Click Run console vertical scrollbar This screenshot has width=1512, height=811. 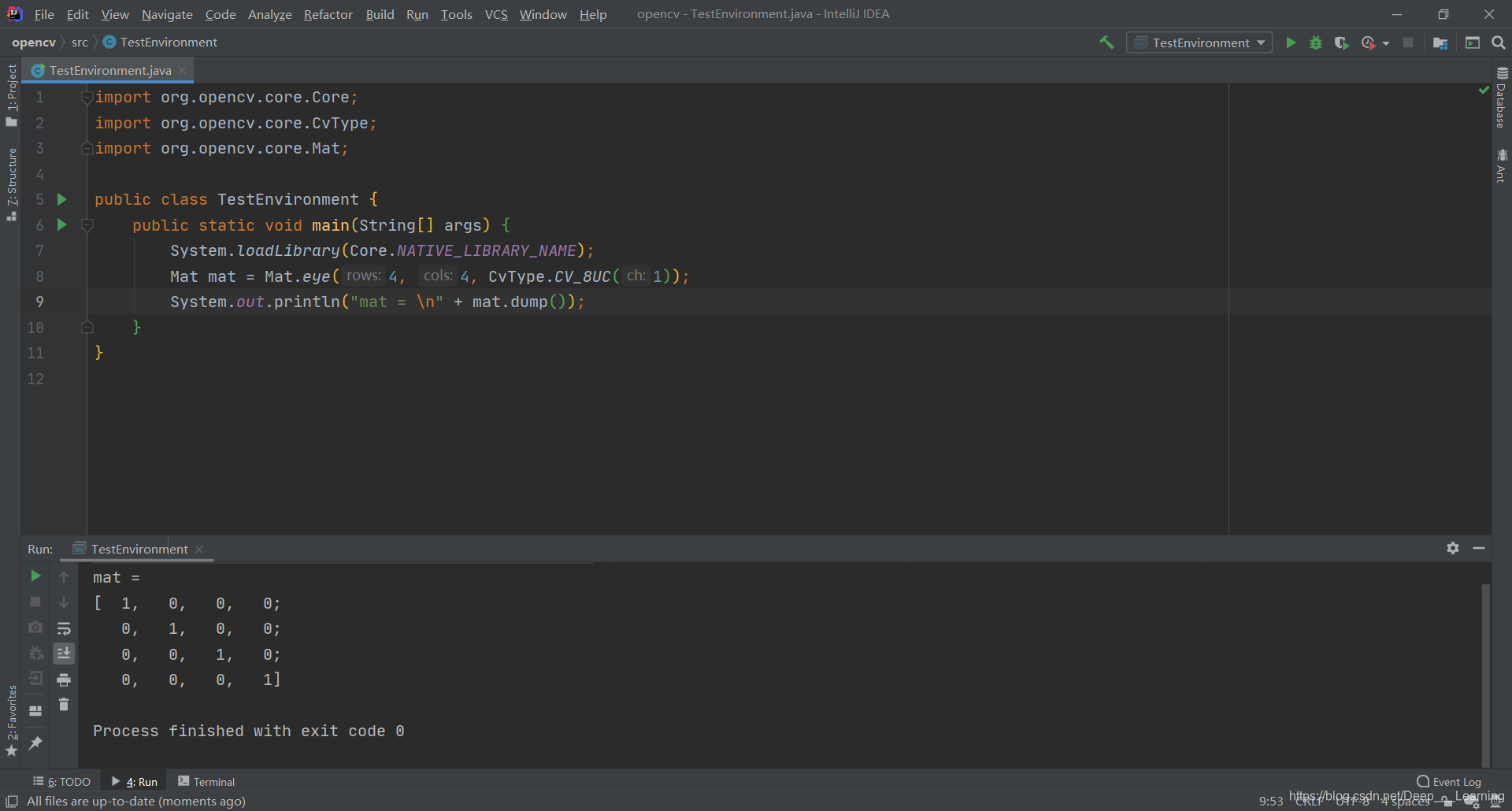pyautogui.click(x=1485, y=674)
